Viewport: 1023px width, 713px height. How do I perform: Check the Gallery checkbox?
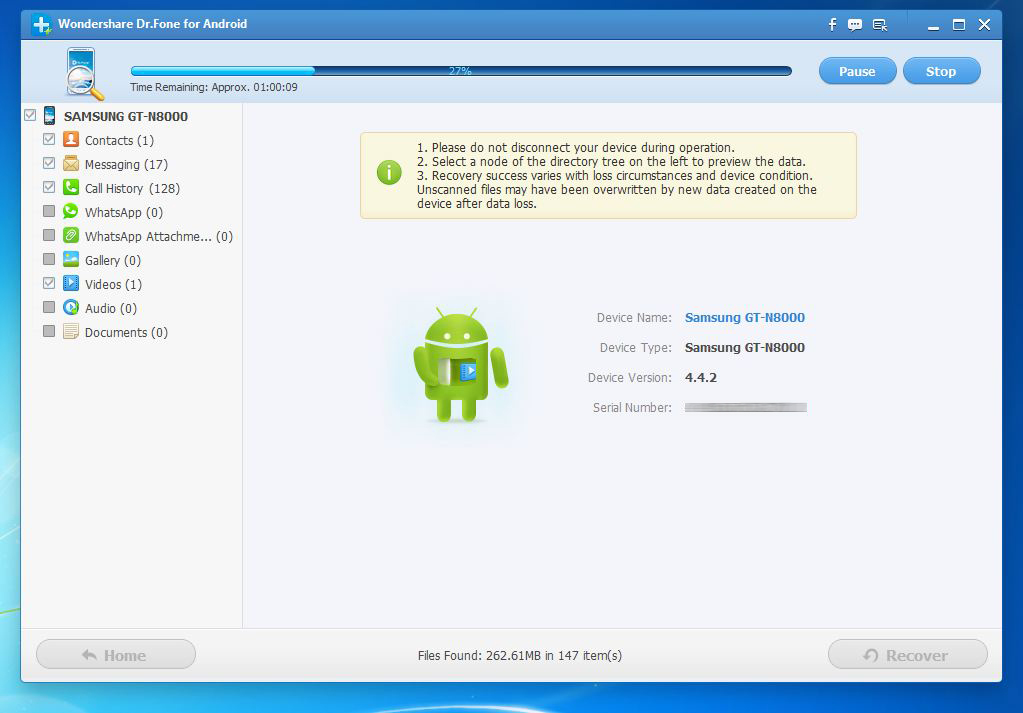49,259
